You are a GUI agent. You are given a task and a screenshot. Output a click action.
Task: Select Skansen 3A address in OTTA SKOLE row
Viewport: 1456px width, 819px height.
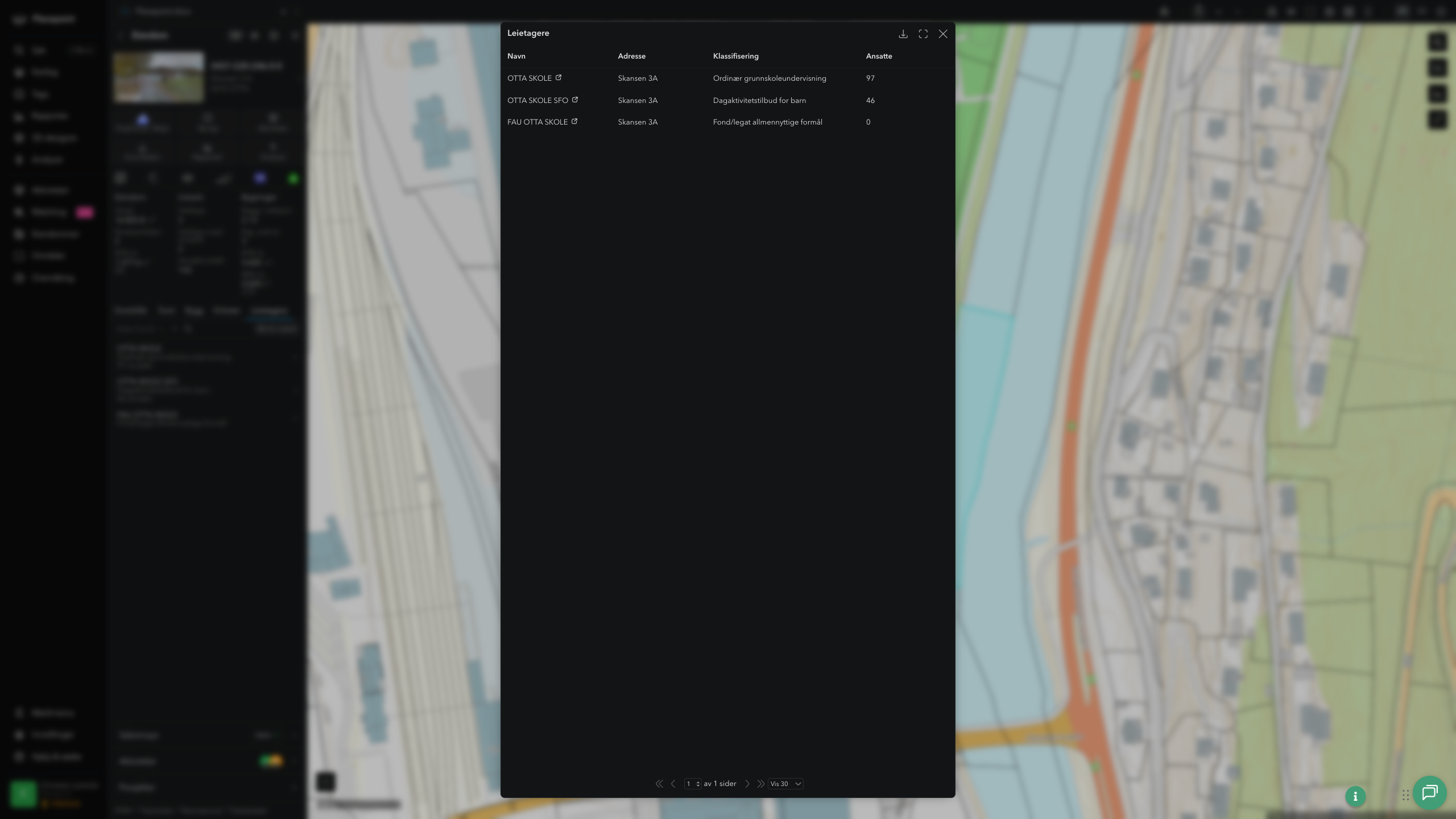coord(638,78)
